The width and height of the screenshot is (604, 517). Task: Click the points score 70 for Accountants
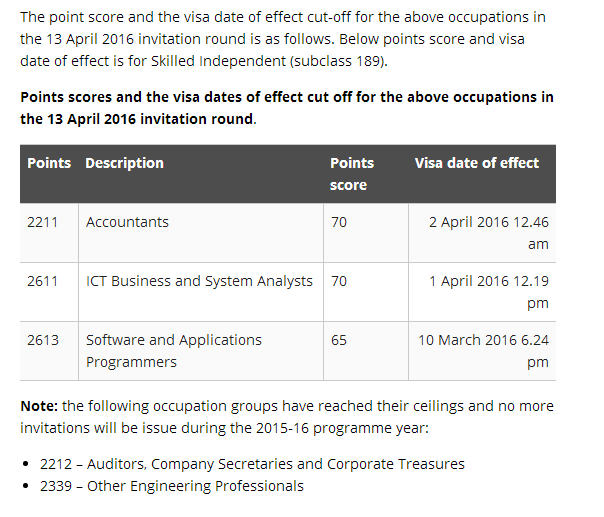(x=339, y=222)
